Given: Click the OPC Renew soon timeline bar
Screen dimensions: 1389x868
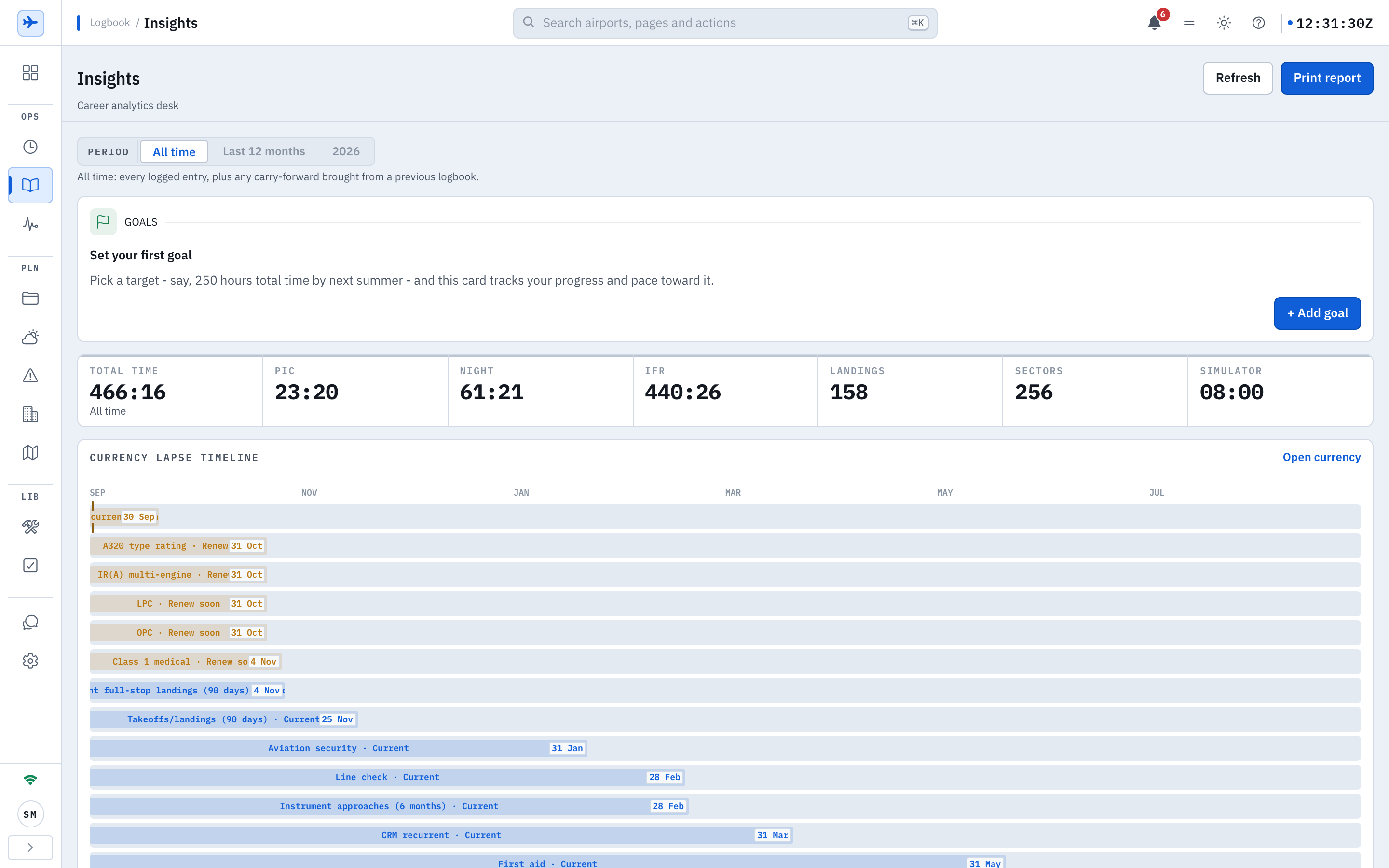Looking at the screenshot, I should [178, 633].
